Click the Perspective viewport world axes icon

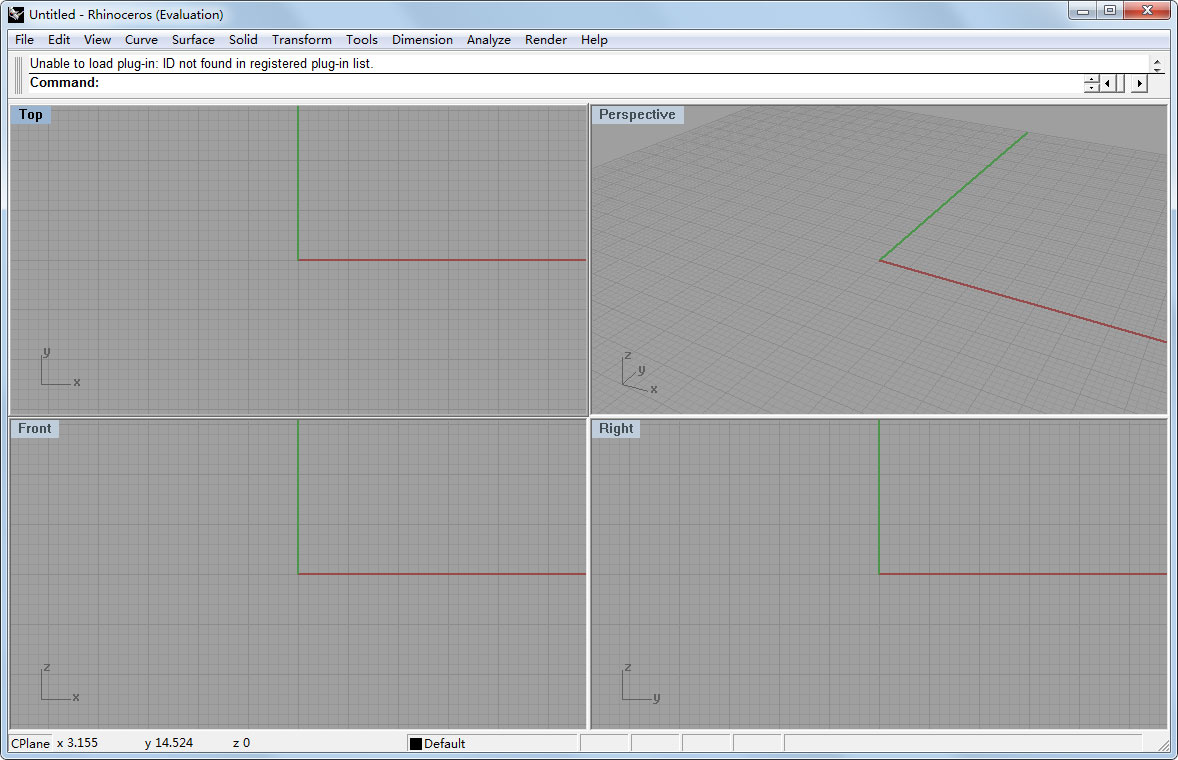pyautogui.click(x=639, y=372)
